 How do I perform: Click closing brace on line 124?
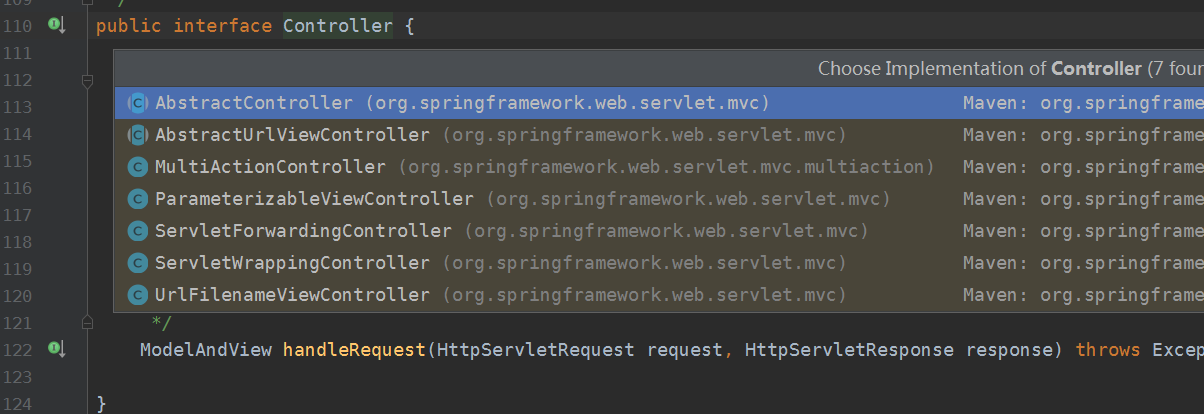coord(101,404)
